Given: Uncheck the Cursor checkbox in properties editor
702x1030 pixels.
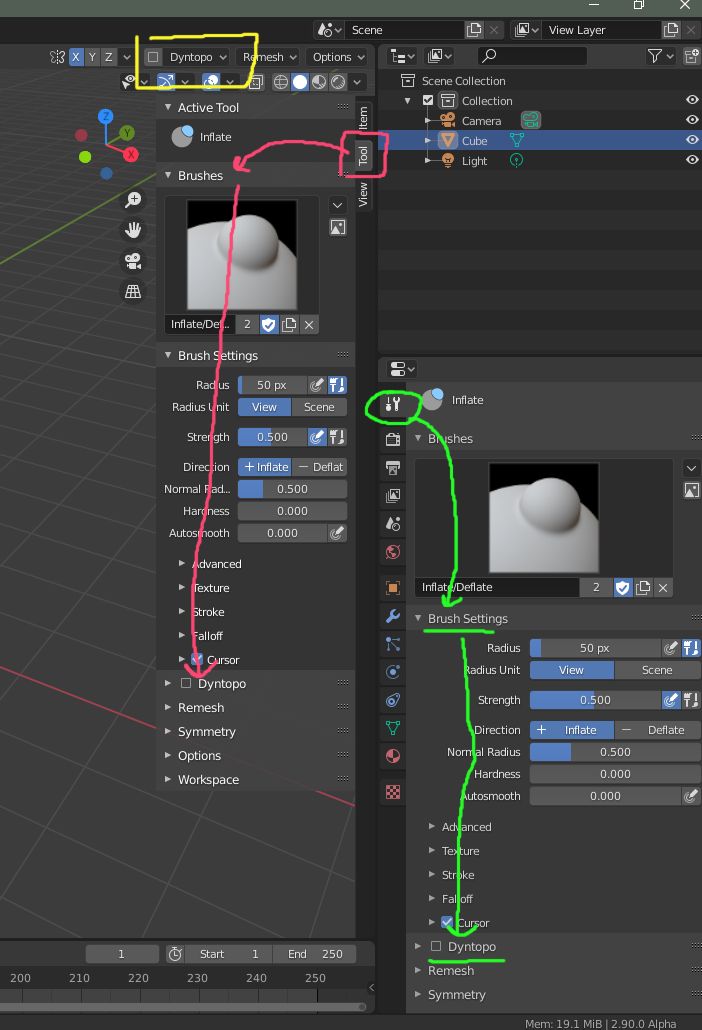Looking at the screenshot, I should coord(447,922).
